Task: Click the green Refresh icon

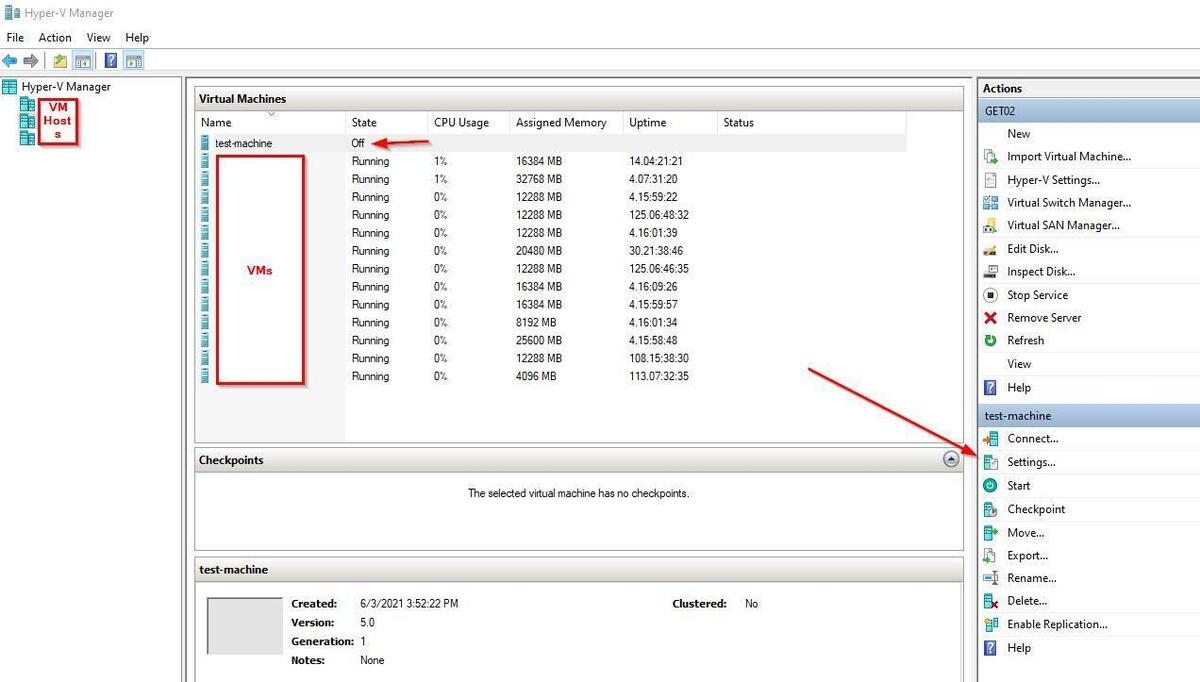Action: point(990,341)
